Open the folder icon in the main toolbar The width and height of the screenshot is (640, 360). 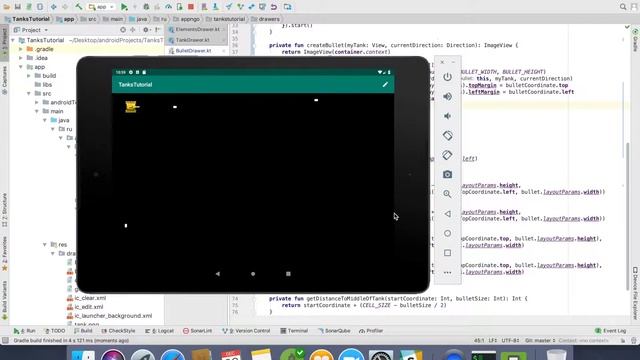[x=7, y=7]
